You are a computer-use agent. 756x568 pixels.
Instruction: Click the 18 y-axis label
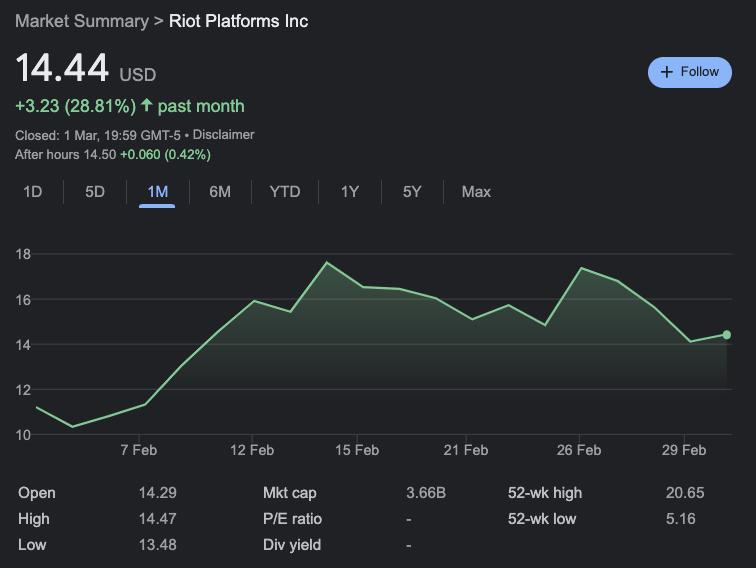[x=23, y=254]
